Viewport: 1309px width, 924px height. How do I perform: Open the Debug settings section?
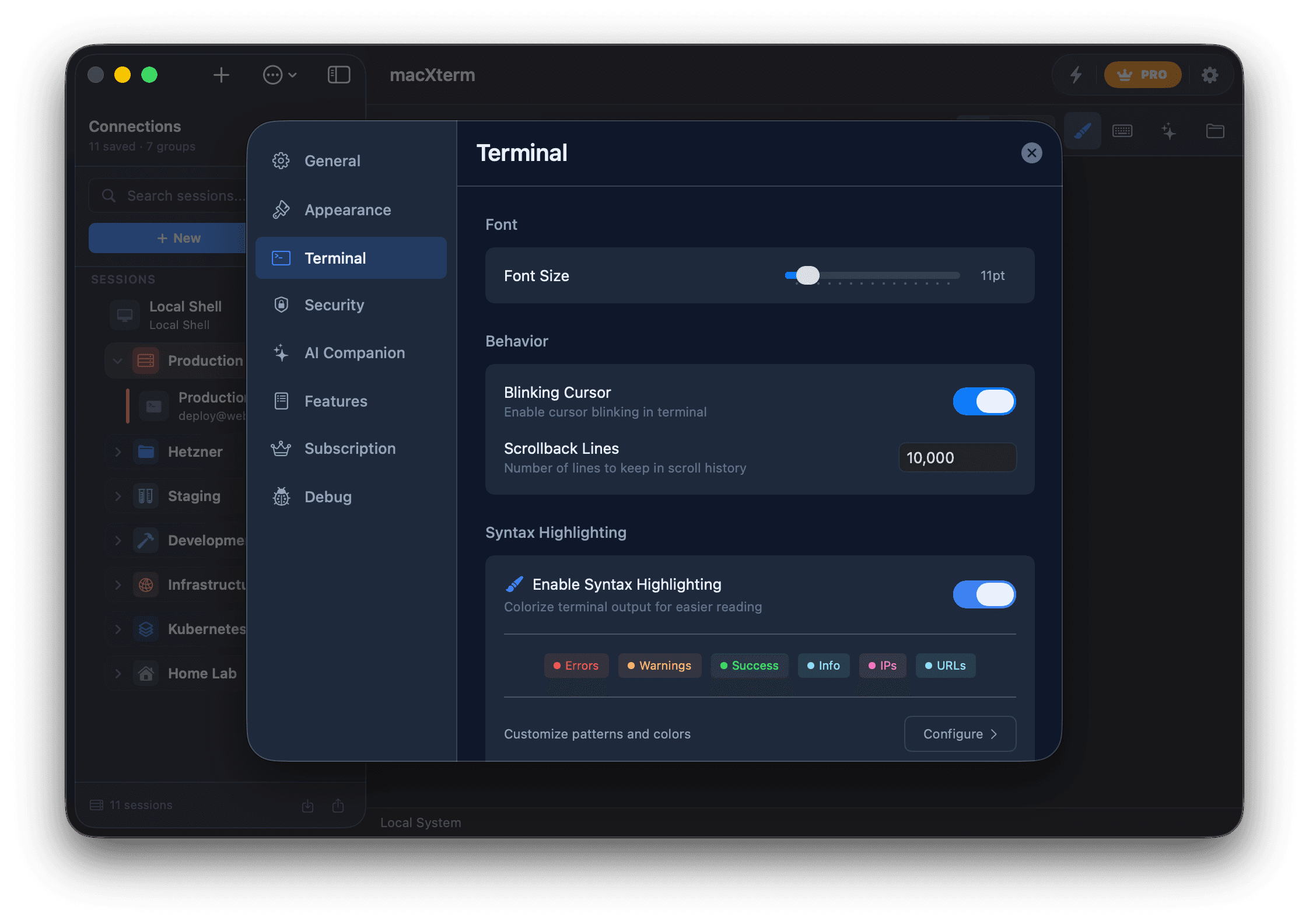tap(351, 497)
